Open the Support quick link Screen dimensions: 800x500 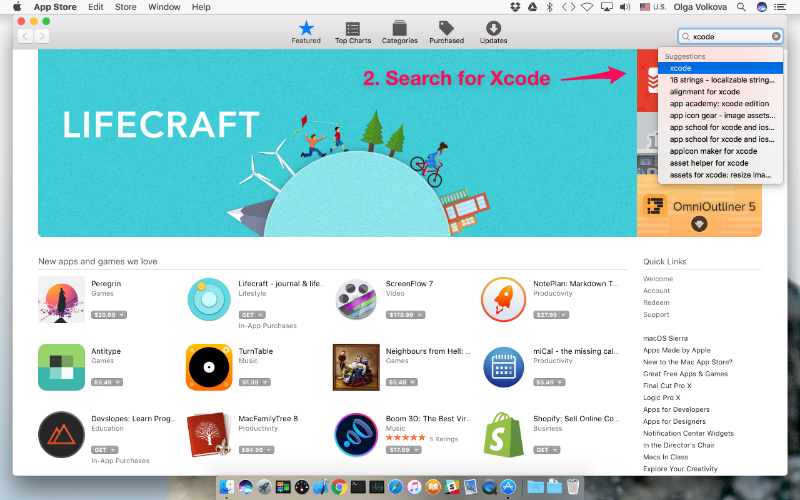(x=656, y=314)
